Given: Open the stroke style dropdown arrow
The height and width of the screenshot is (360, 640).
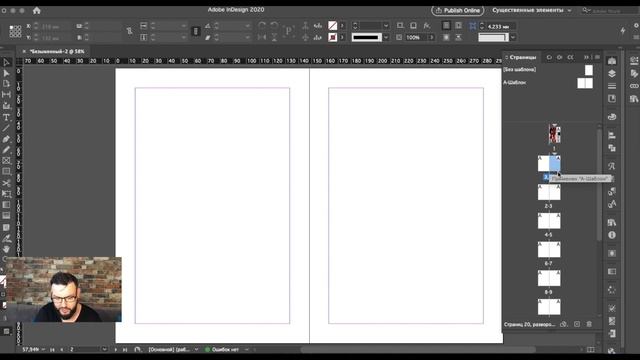Looking at the screenshot, I should click(x=386, y=38).
